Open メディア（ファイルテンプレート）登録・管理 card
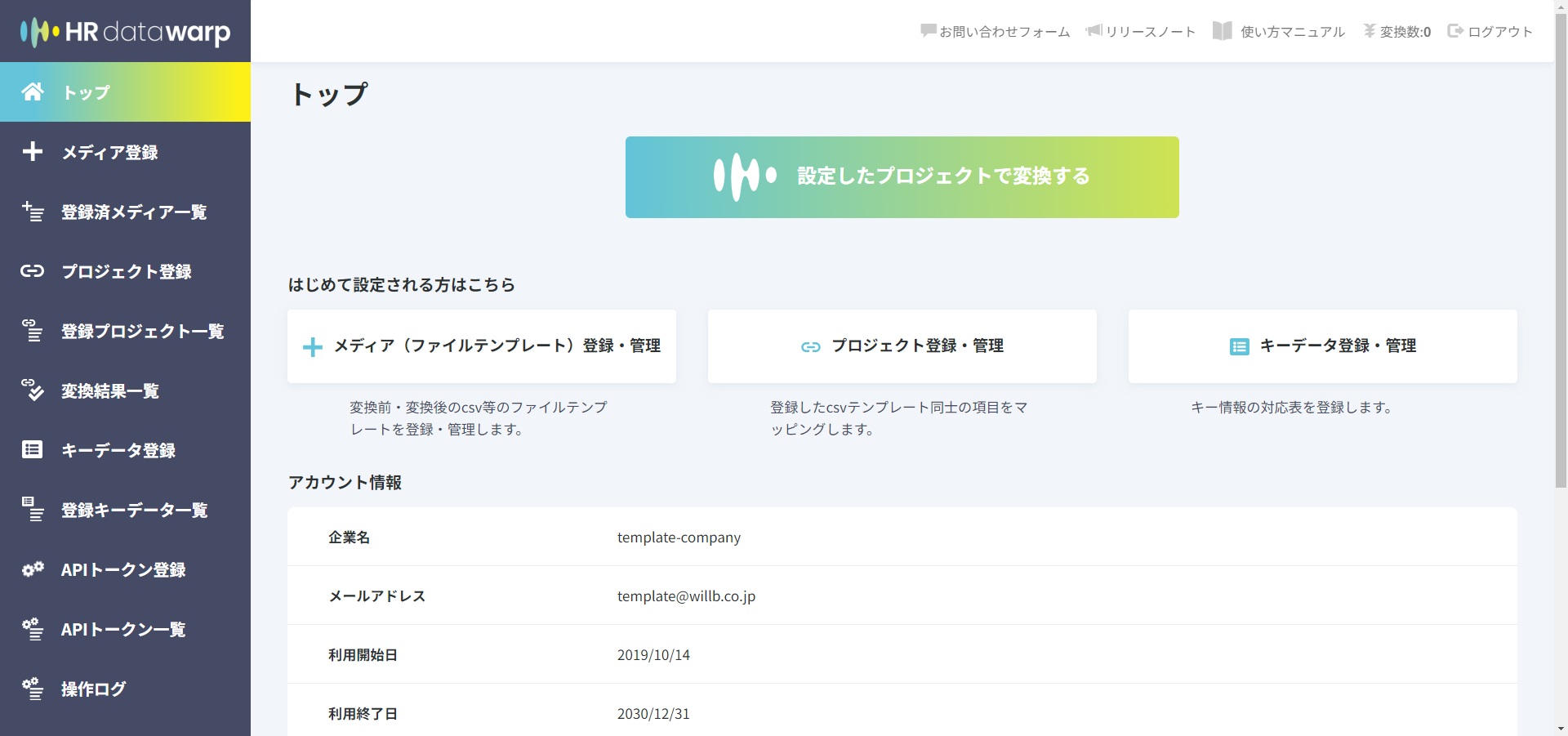Image resolution: width=1568 pixels, height=736 pixels. (482, 346)
